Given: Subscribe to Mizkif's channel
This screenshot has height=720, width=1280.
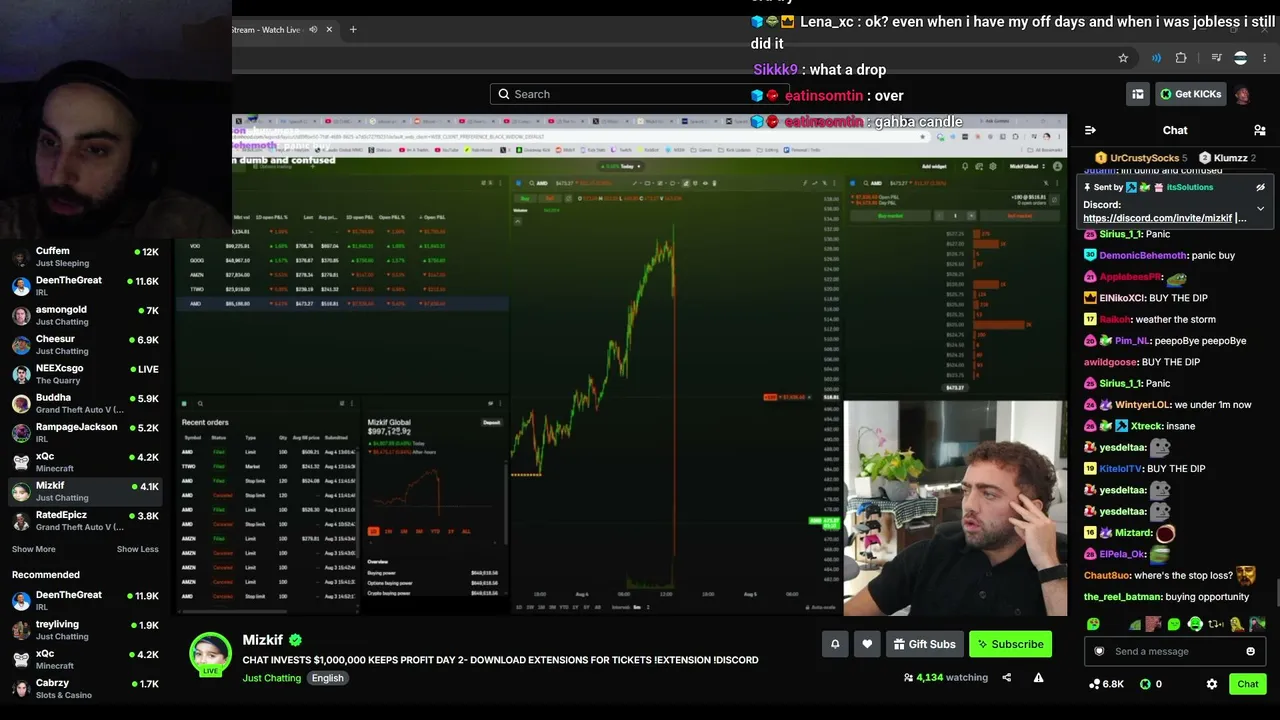Looking at the screenshot, I should (x=1011, y=644).
